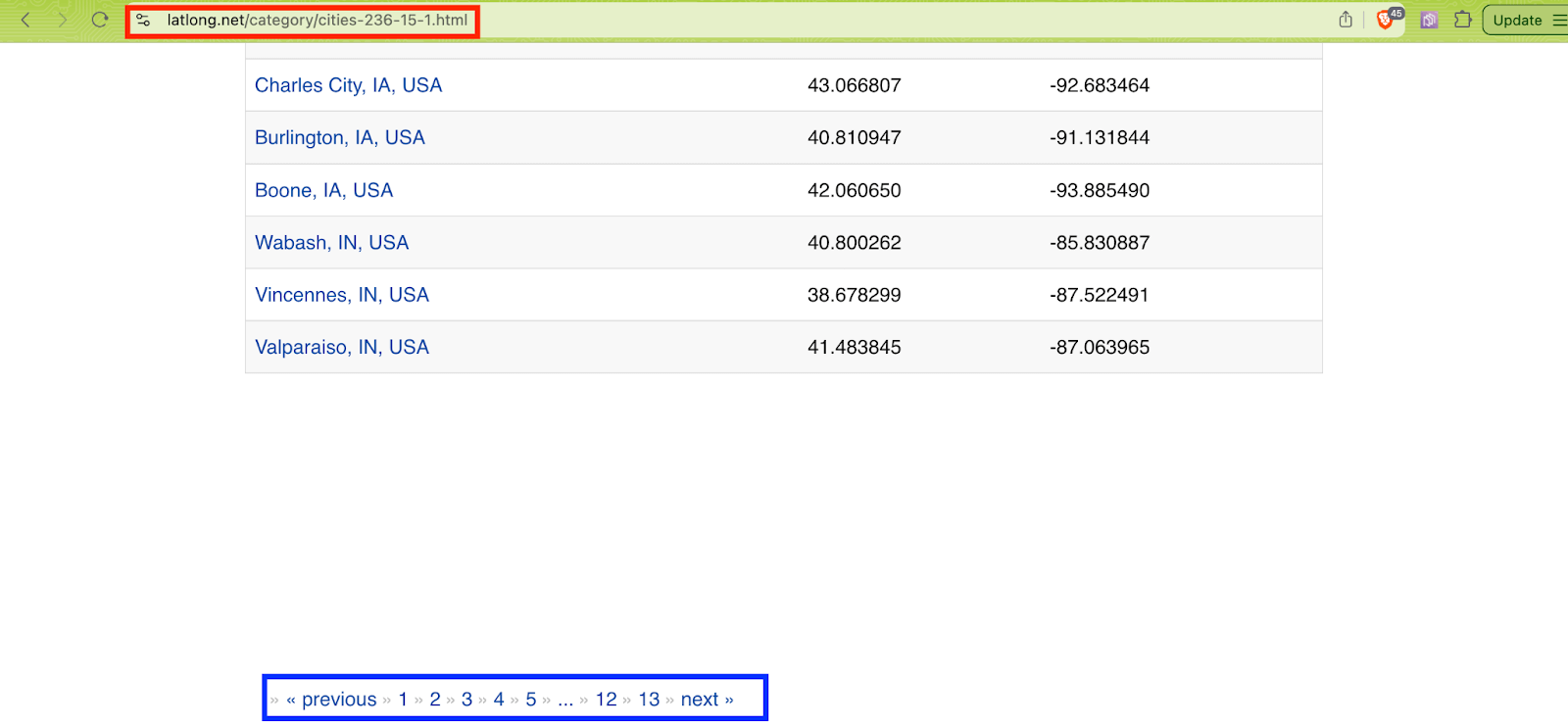
Task: Open the Vincennes, IN, USA link
Action: 342,295
